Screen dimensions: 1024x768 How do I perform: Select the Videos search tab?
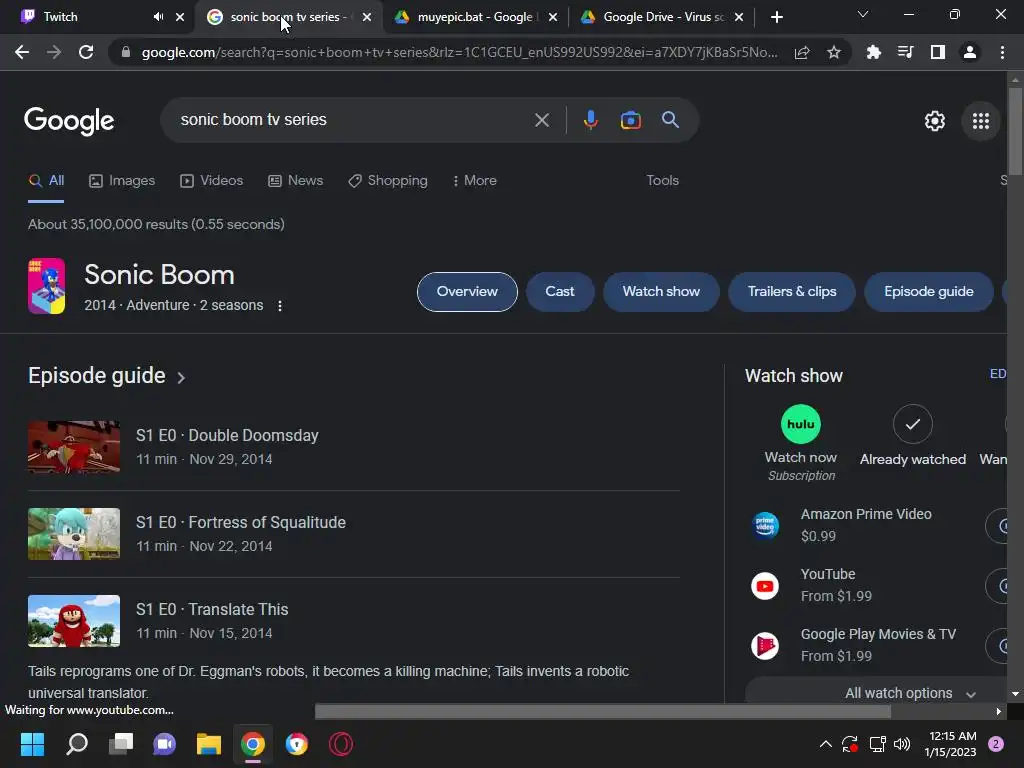[x=212, y=181]
